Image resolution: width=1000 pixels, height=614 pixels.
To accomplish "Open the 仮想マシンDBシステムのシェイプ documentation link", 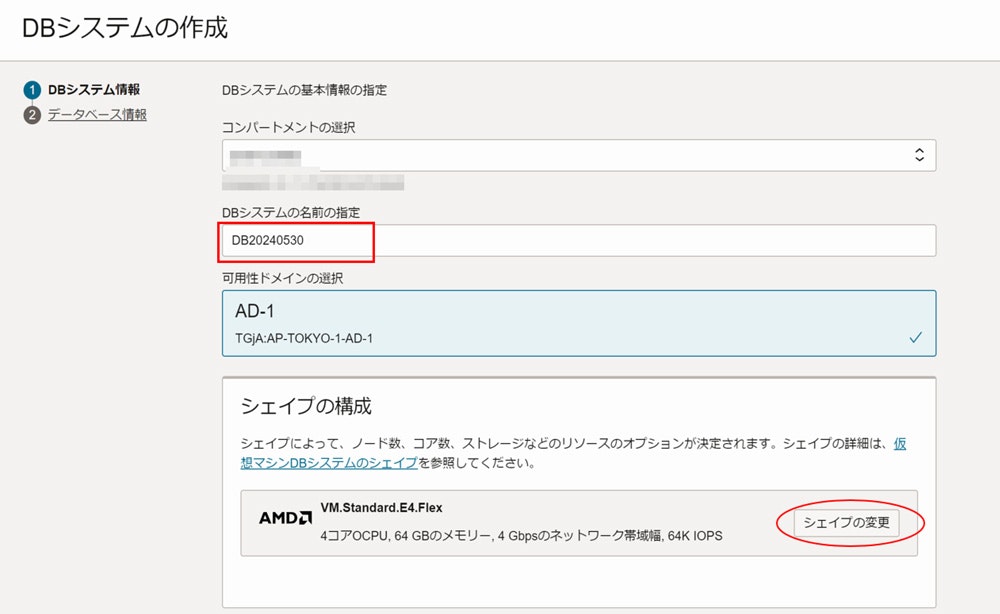I will click(573, 453).
